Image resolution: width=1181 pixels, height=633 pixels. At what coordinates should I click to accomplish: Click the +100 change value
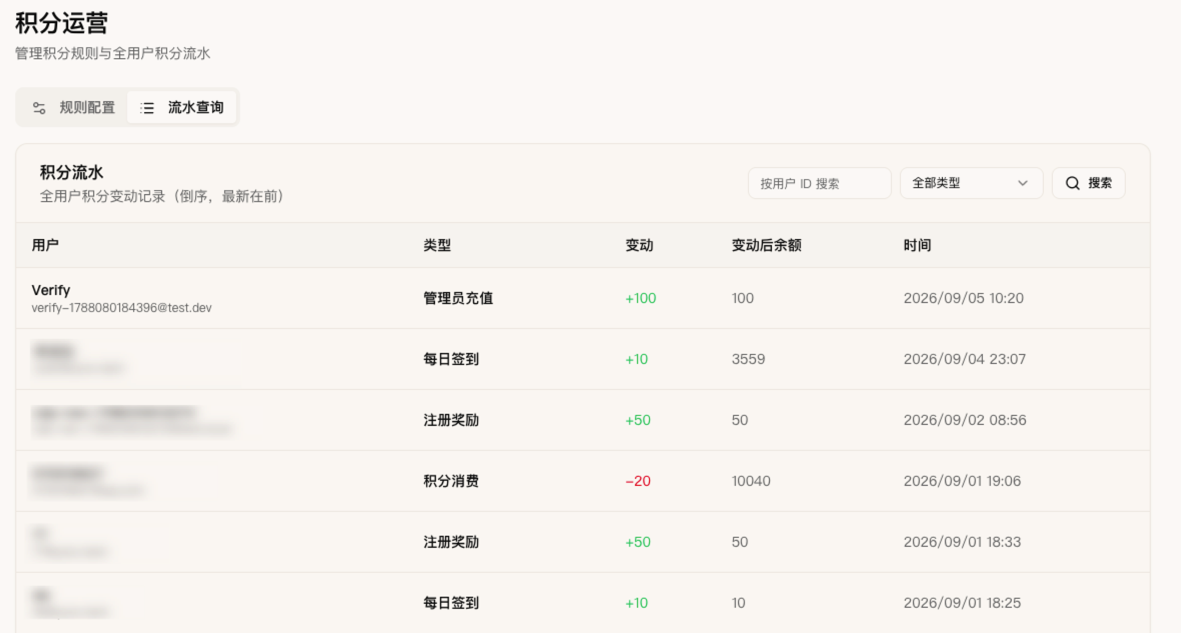[640, 298]
